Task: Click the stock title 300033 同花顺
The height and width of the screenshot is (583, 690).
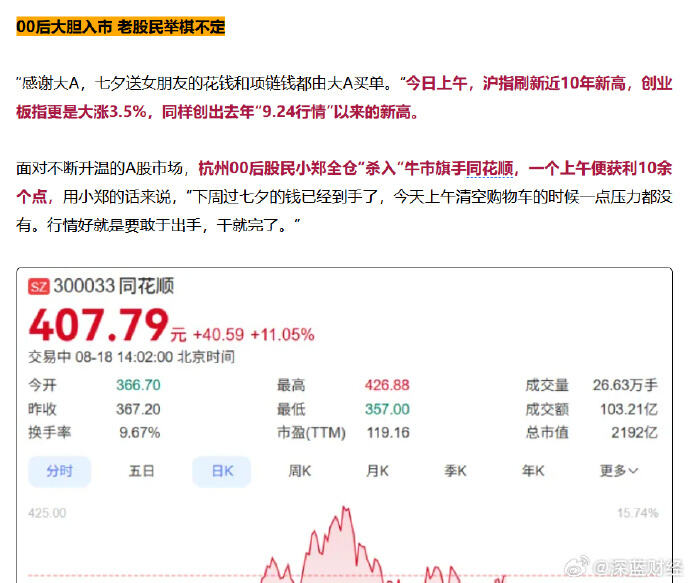Action: 114,286
